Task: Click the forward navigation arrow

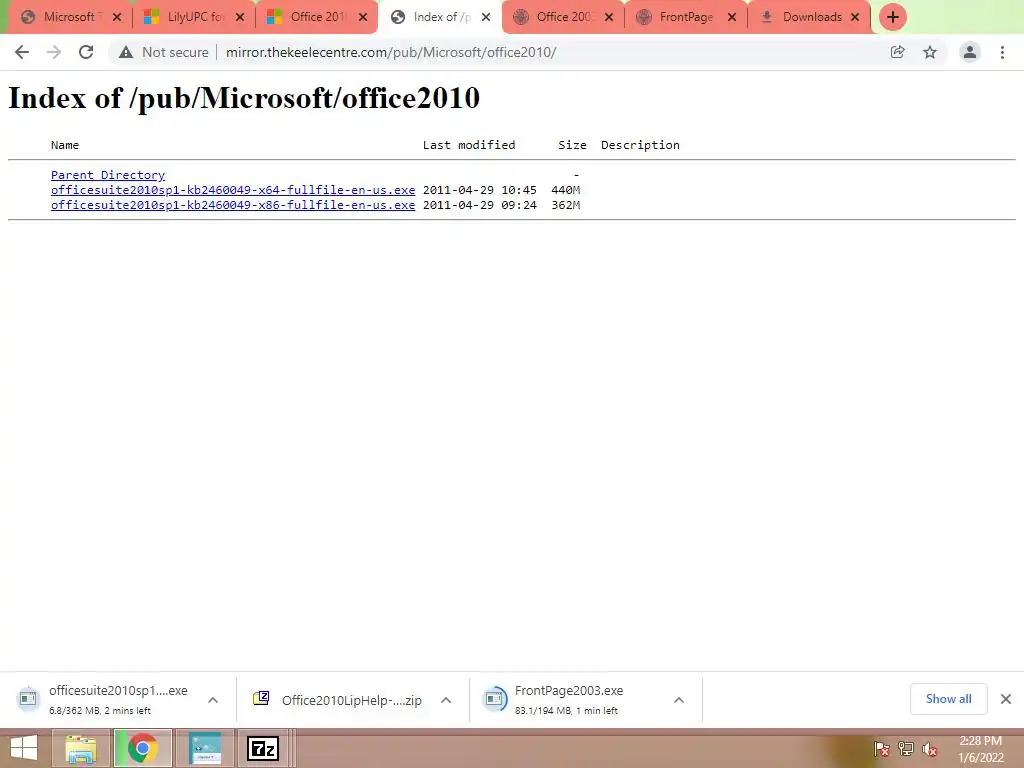Action: pyautogui.click(x=54, y=52)
